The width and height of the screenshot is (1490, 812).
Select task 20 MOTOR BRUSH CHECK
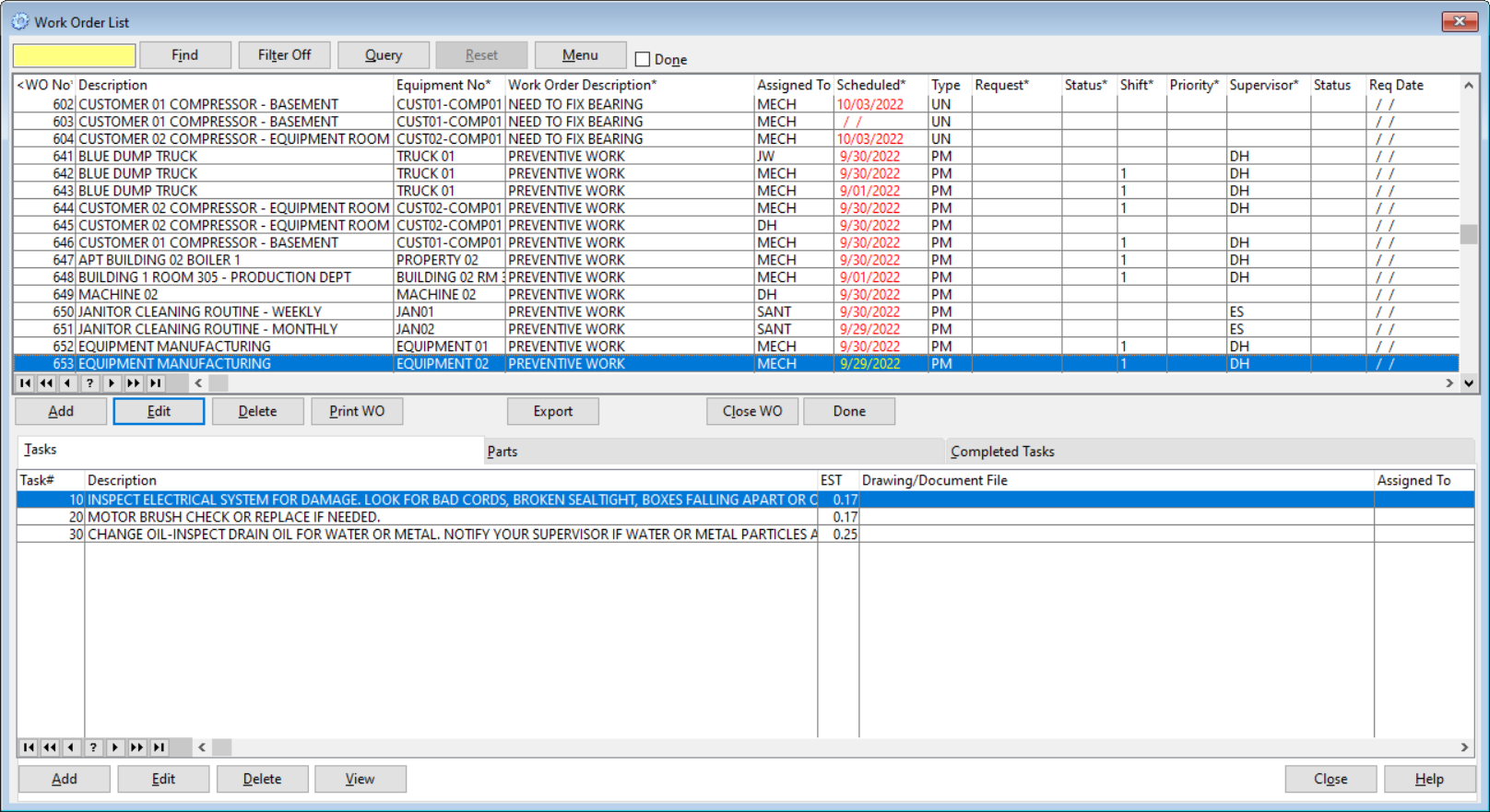tap(745, 517)
